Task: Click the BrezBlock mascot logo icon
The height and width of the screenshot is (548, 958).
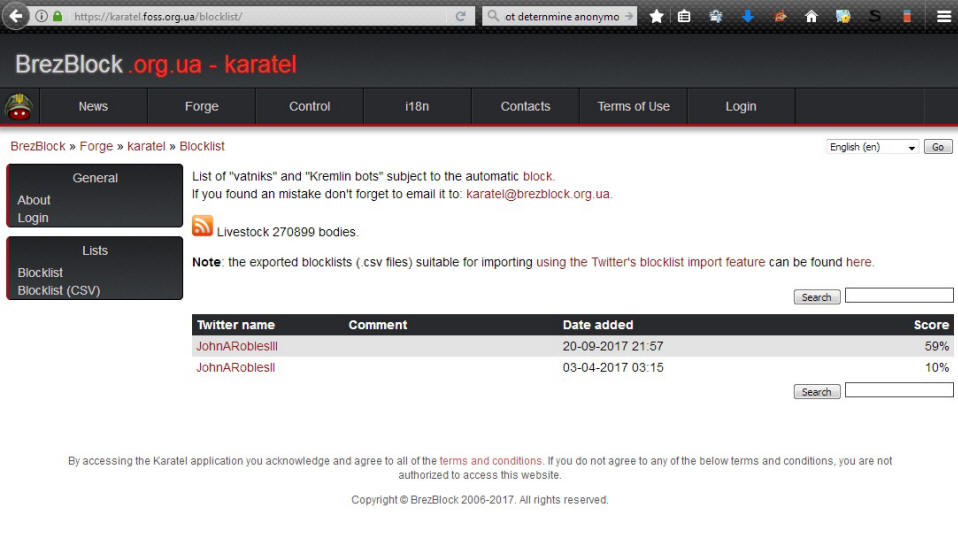Action: pyautogui.click(x=19, y=107)
